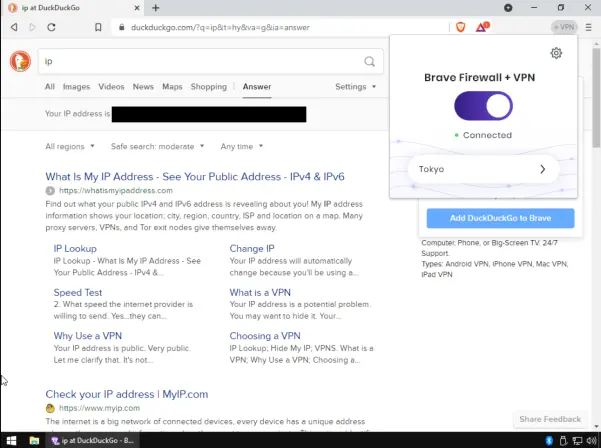
Task: Click the https://whatismyipaddress.com URL text
Action: click(116, 190)
